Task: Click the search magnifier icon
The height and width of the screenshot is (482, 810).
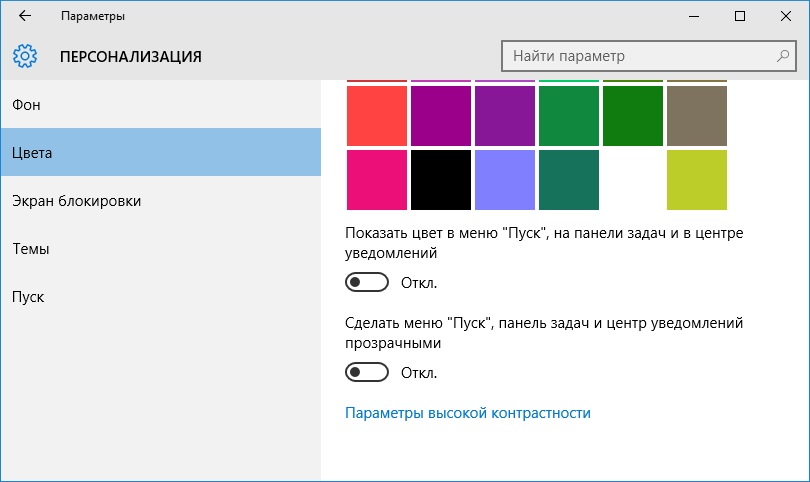Action: tap(783, 56)
